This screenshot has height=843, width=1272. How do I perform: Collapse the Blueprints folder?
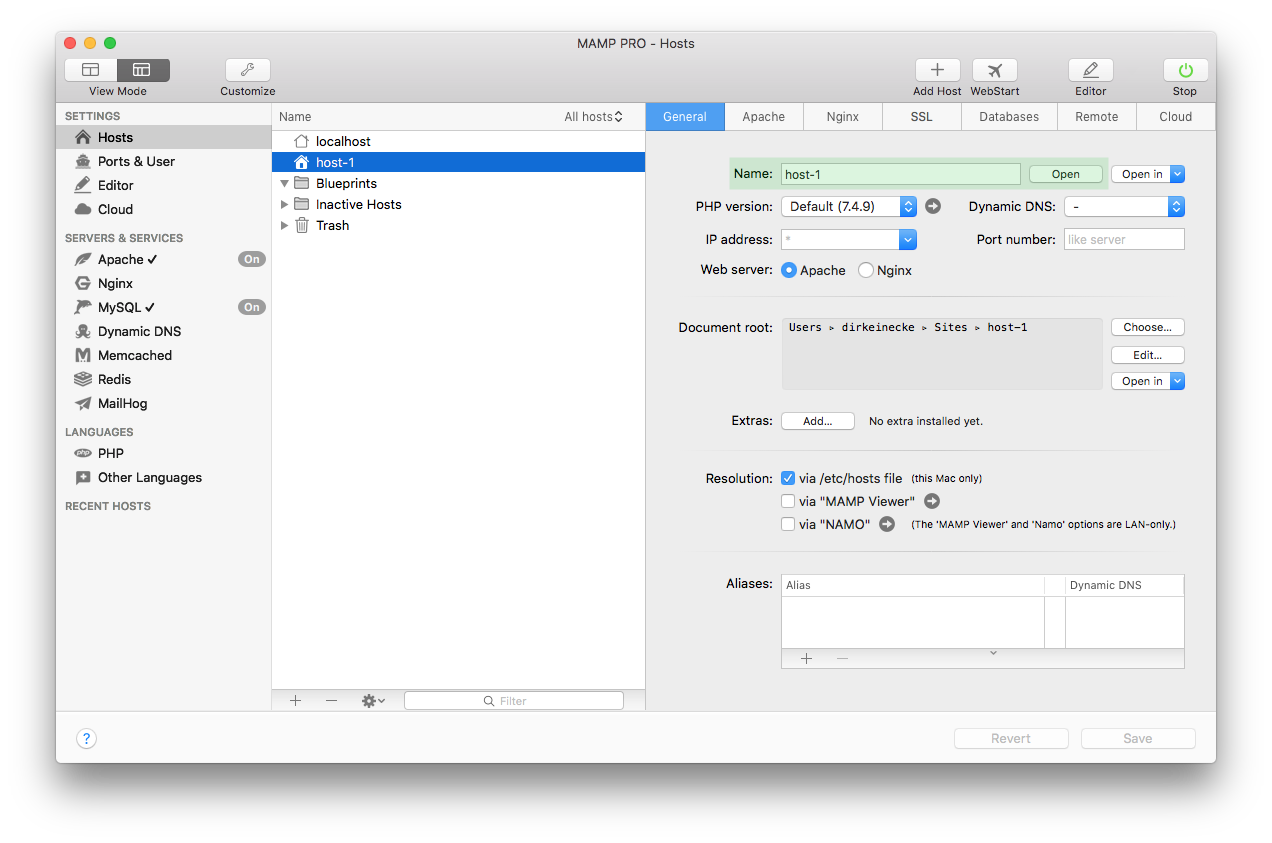pyautogui.click(x=284, y=183)
